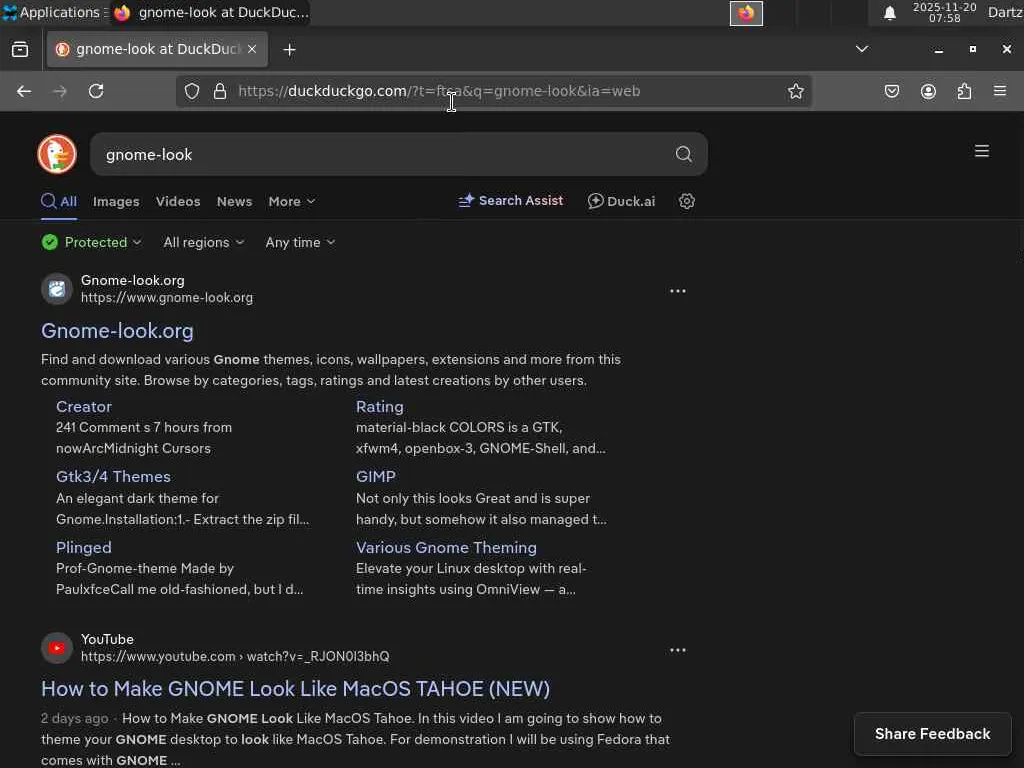
Task: Open the https://www.gnome-look.org URL link
Action: 167,298
